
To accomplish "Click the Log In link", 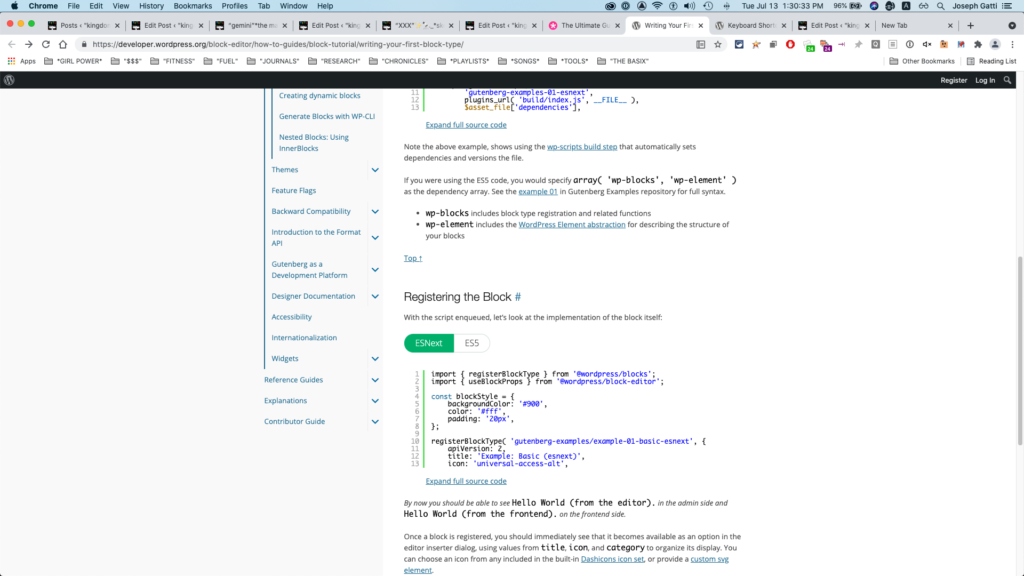I will (985, 80).
